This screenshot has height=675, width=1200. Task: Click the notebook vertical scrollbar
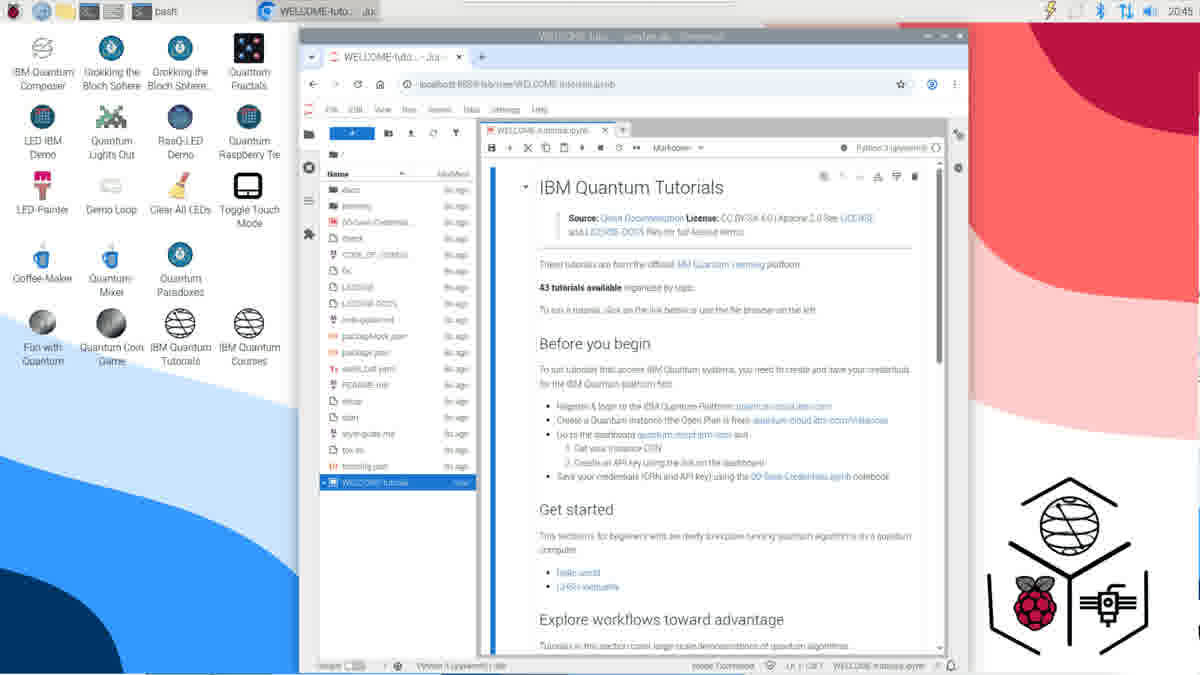pos(938,265)
